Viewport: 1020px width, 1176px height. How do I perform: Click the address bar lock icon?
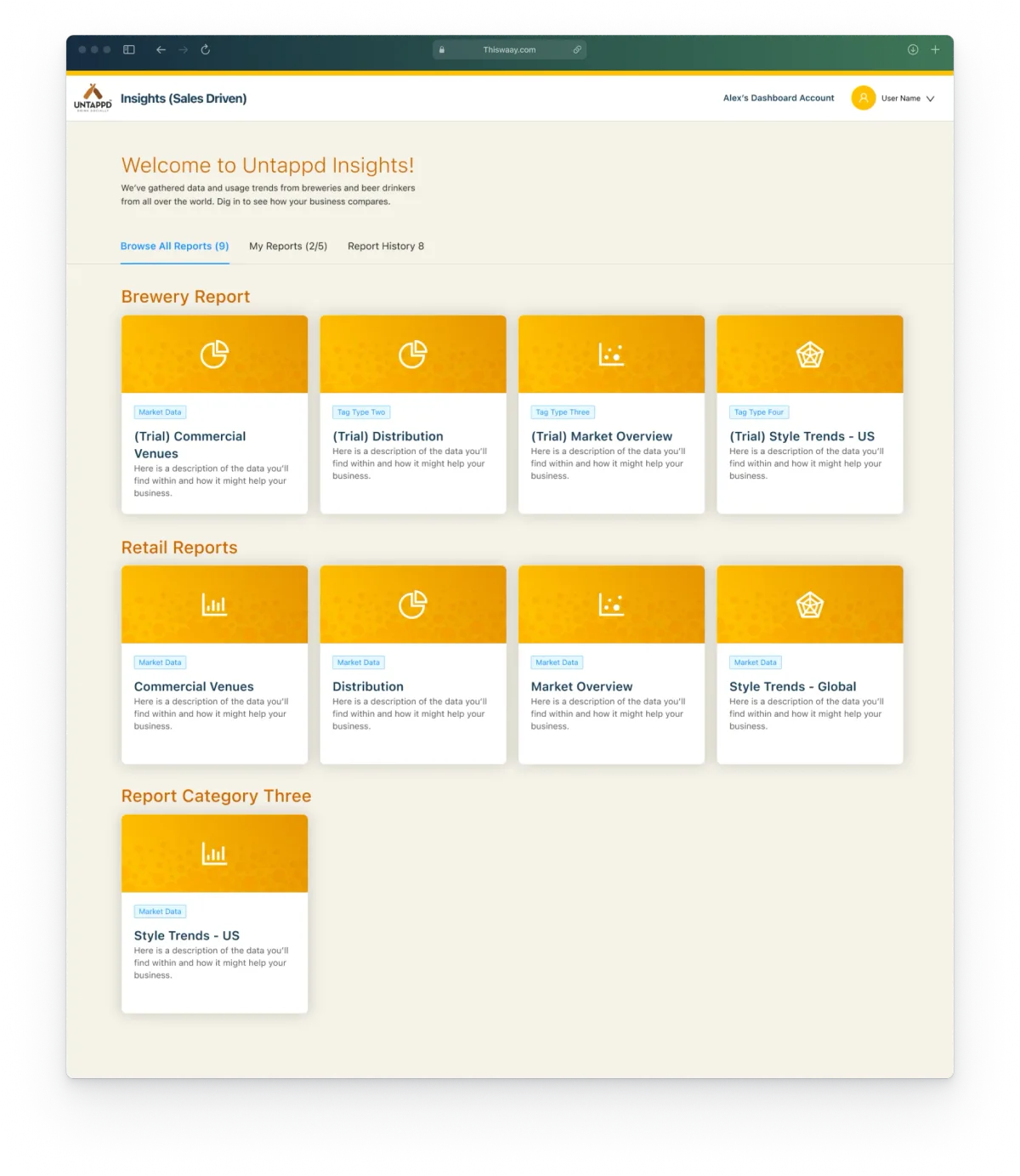pyautogui.click(x=442, y=49)
